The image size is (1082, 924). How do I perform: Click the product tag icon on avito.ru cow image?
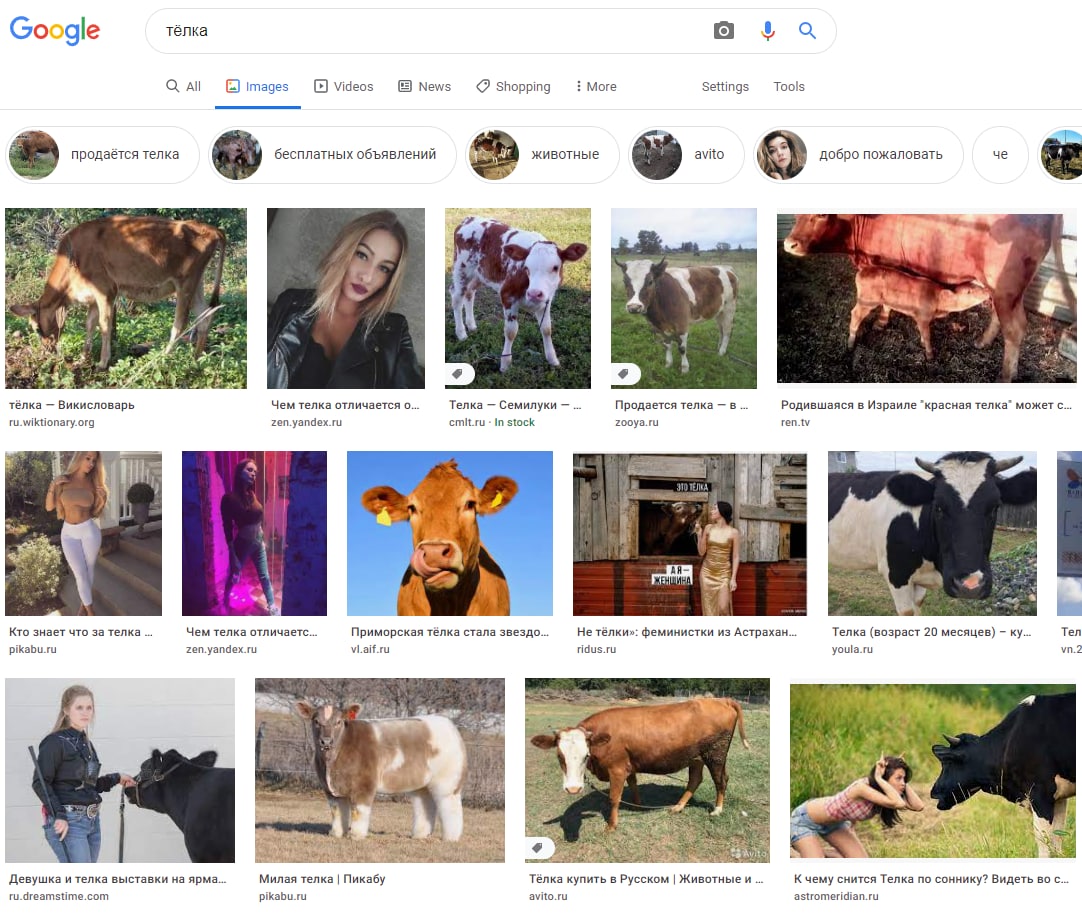coord(539,848)
